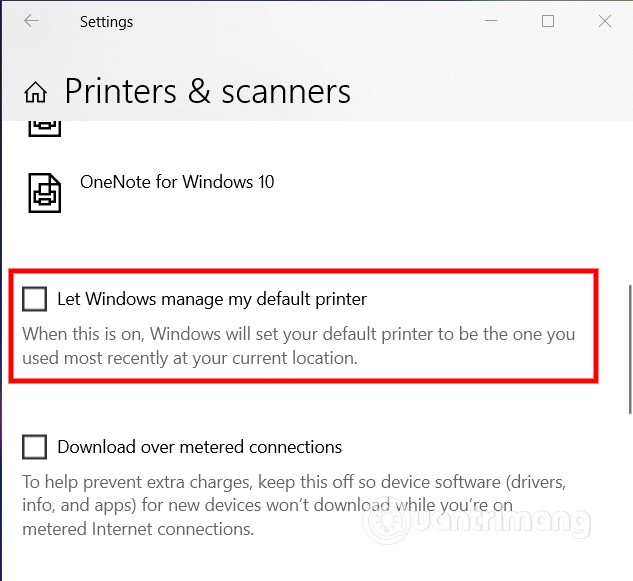
Task: Enable Let Windows manage my default printer
Action: click(34, 299)
